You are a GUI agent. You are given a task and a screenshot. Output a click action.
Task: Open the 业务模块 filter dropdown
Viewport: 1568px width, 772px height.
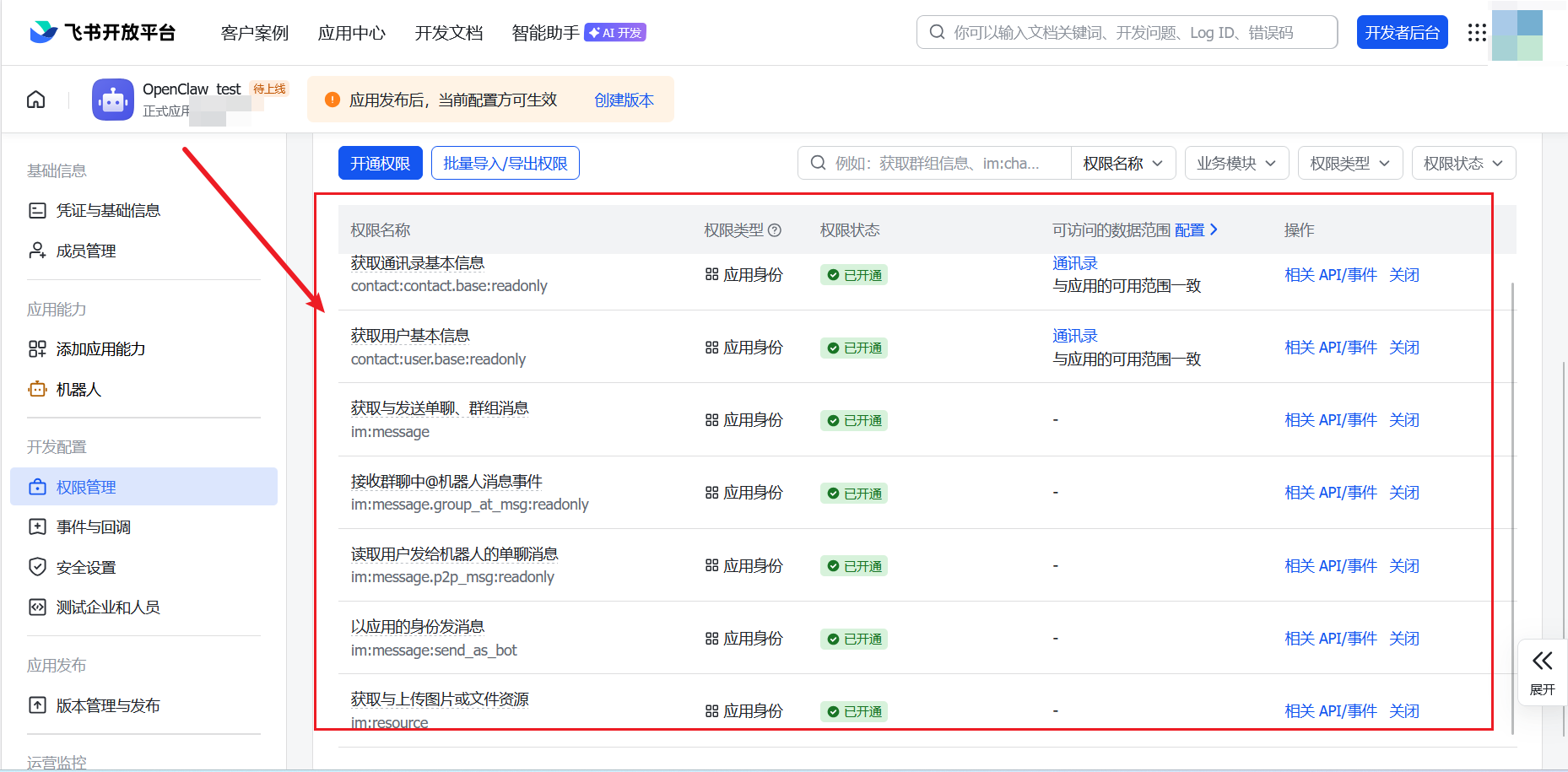(x=1236, y=163)
